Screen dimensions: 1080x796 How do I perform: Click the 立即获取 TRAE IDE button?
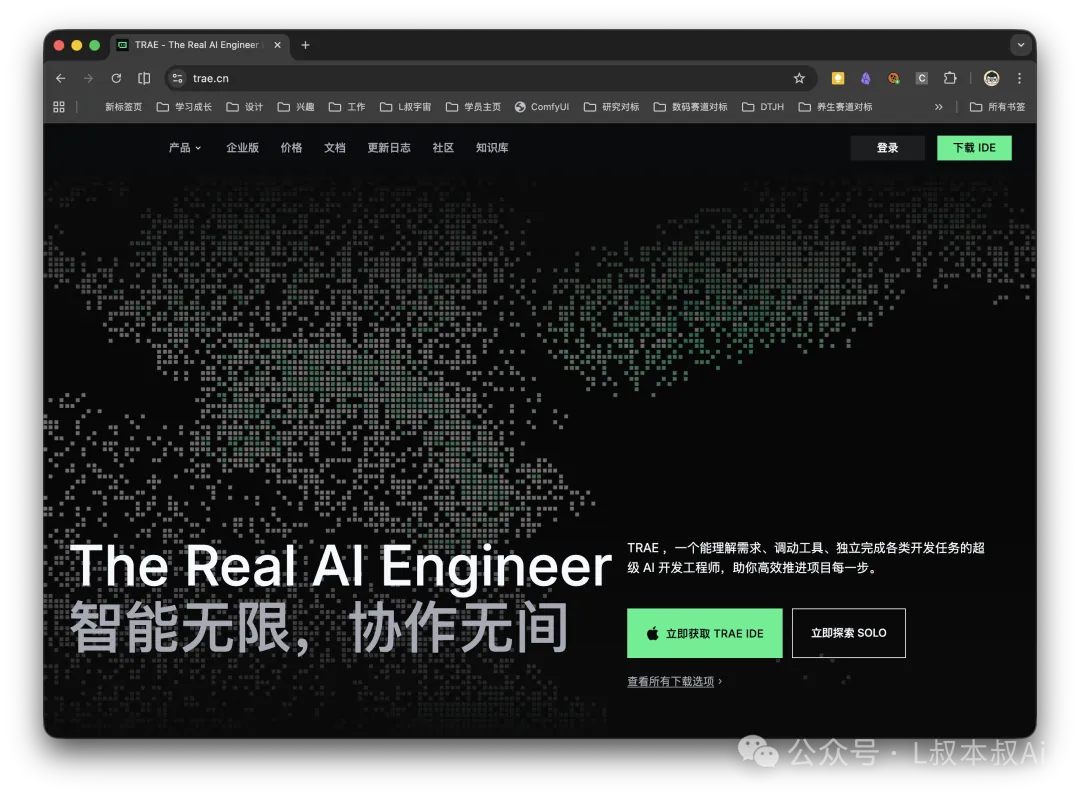pos(705,633)
